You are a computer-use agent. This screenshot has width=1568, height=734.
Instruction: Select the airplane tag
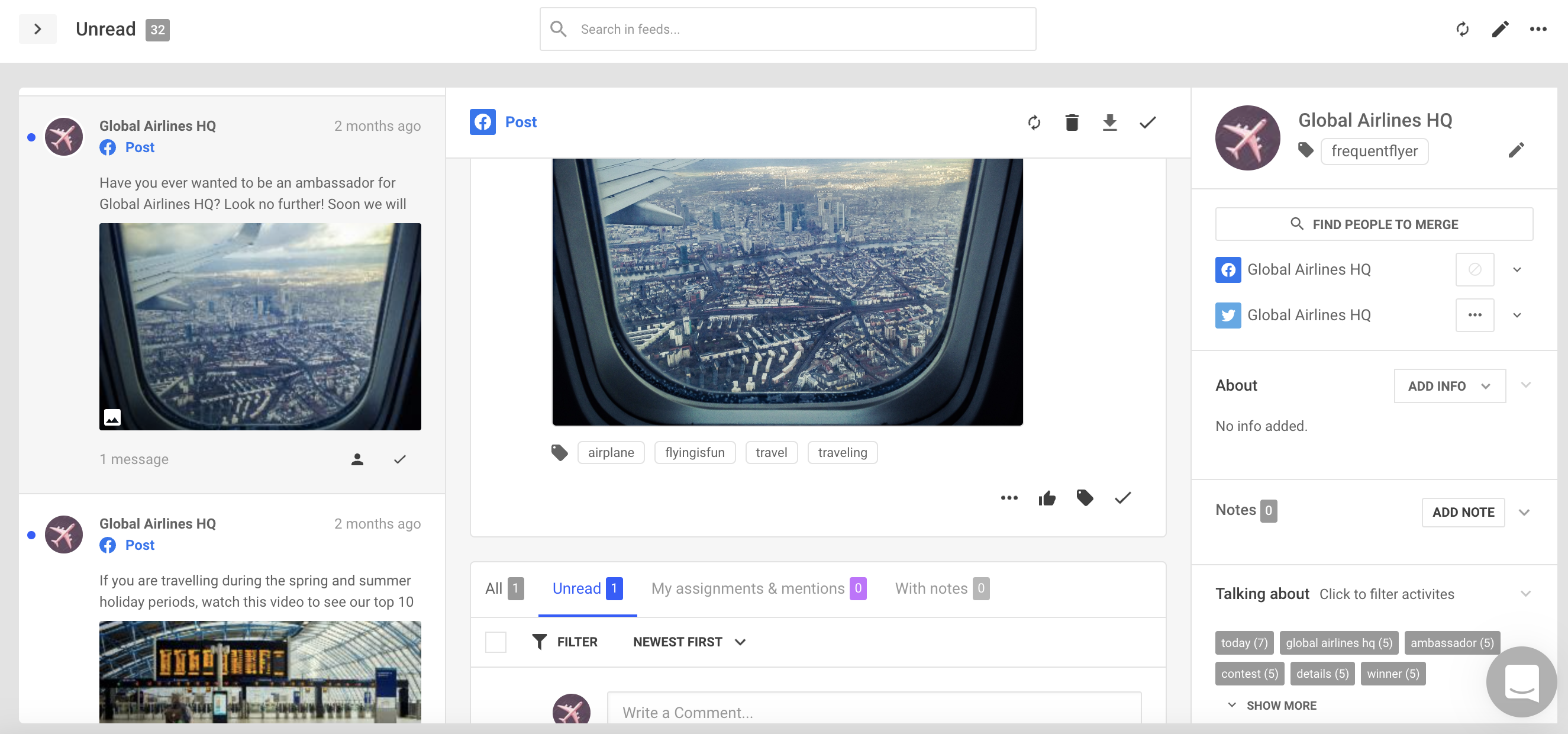(x=611, y=452)
